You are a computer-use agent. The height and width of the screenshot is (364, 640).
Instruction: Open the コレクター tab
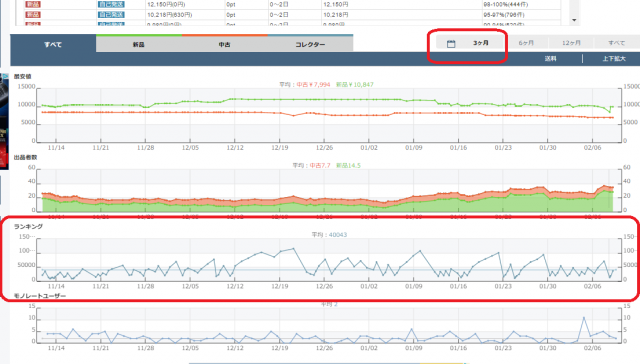click(x=310, y=44)
